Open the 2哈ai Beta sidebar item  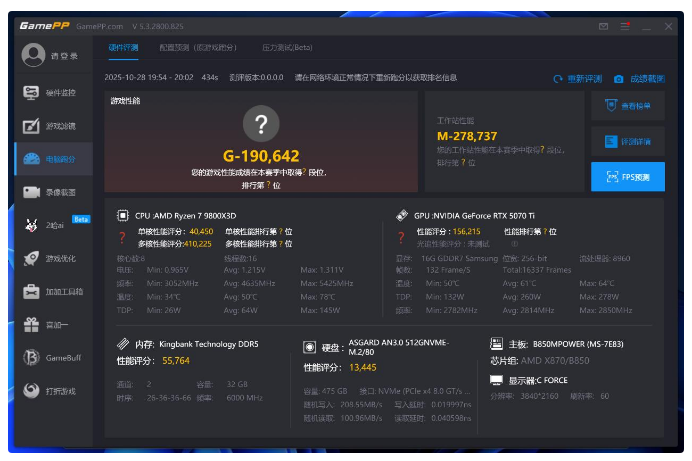[x=31, y=225]
